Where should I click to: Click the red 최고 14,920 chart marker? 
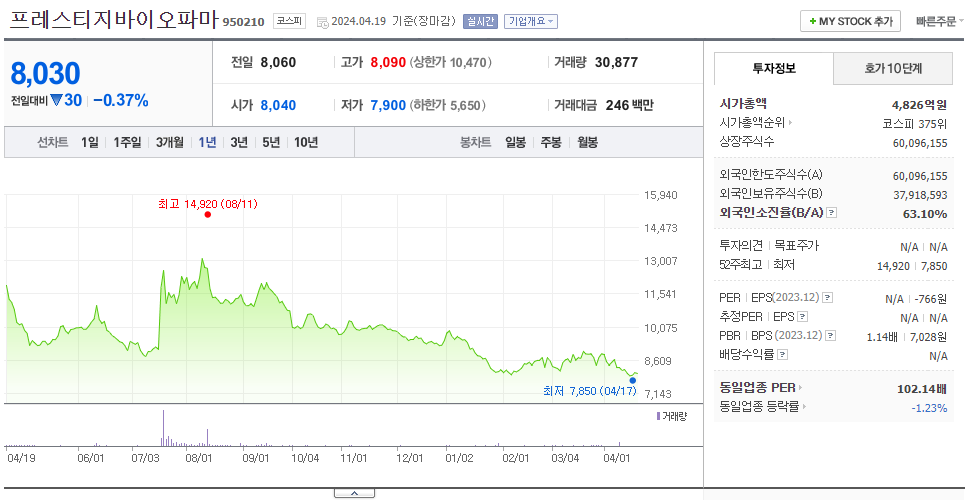pyautogui.click(x=207, y=215)
